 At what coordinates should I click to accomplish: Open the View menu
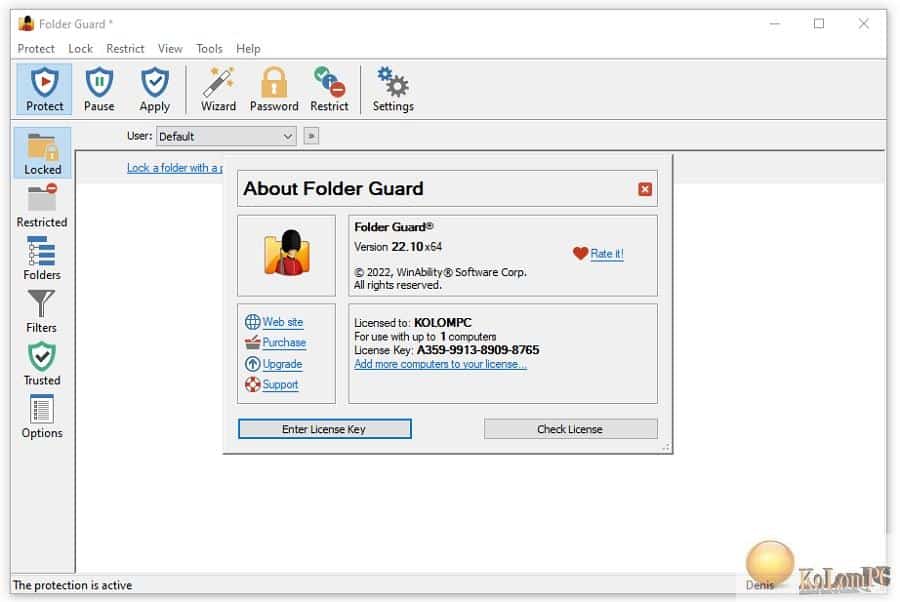point(170,49)
